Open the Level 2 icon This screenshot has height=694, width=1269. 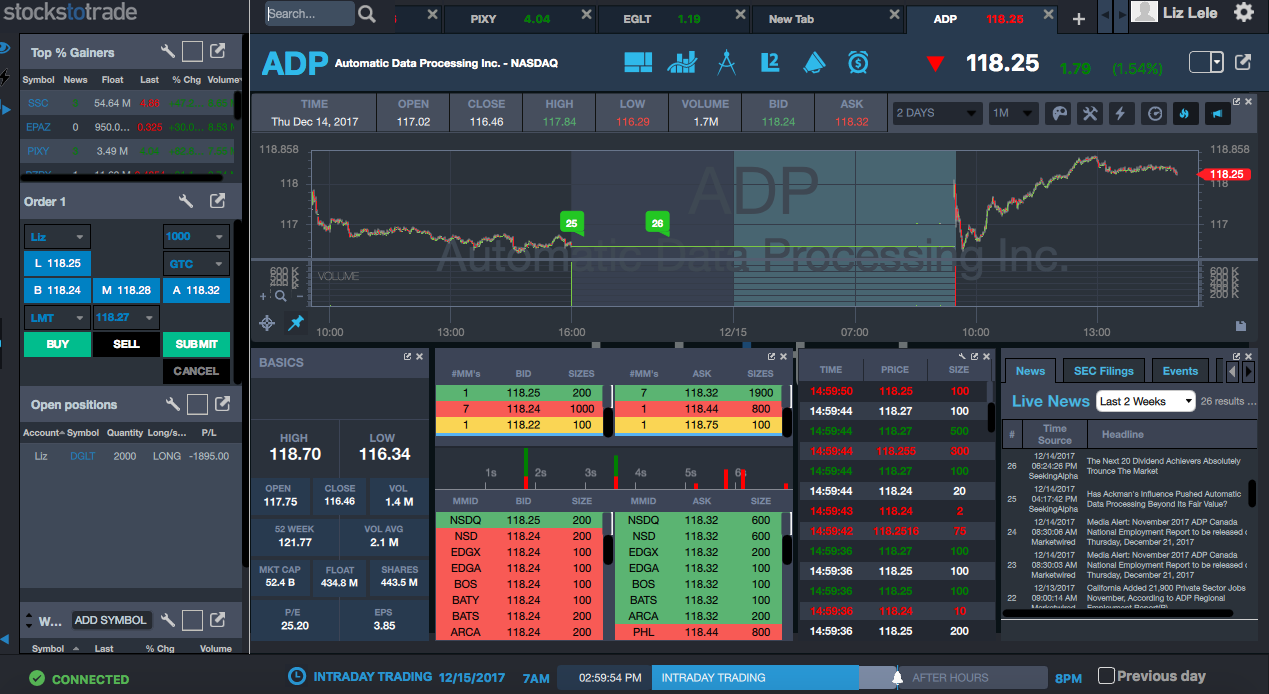[769, 63]
